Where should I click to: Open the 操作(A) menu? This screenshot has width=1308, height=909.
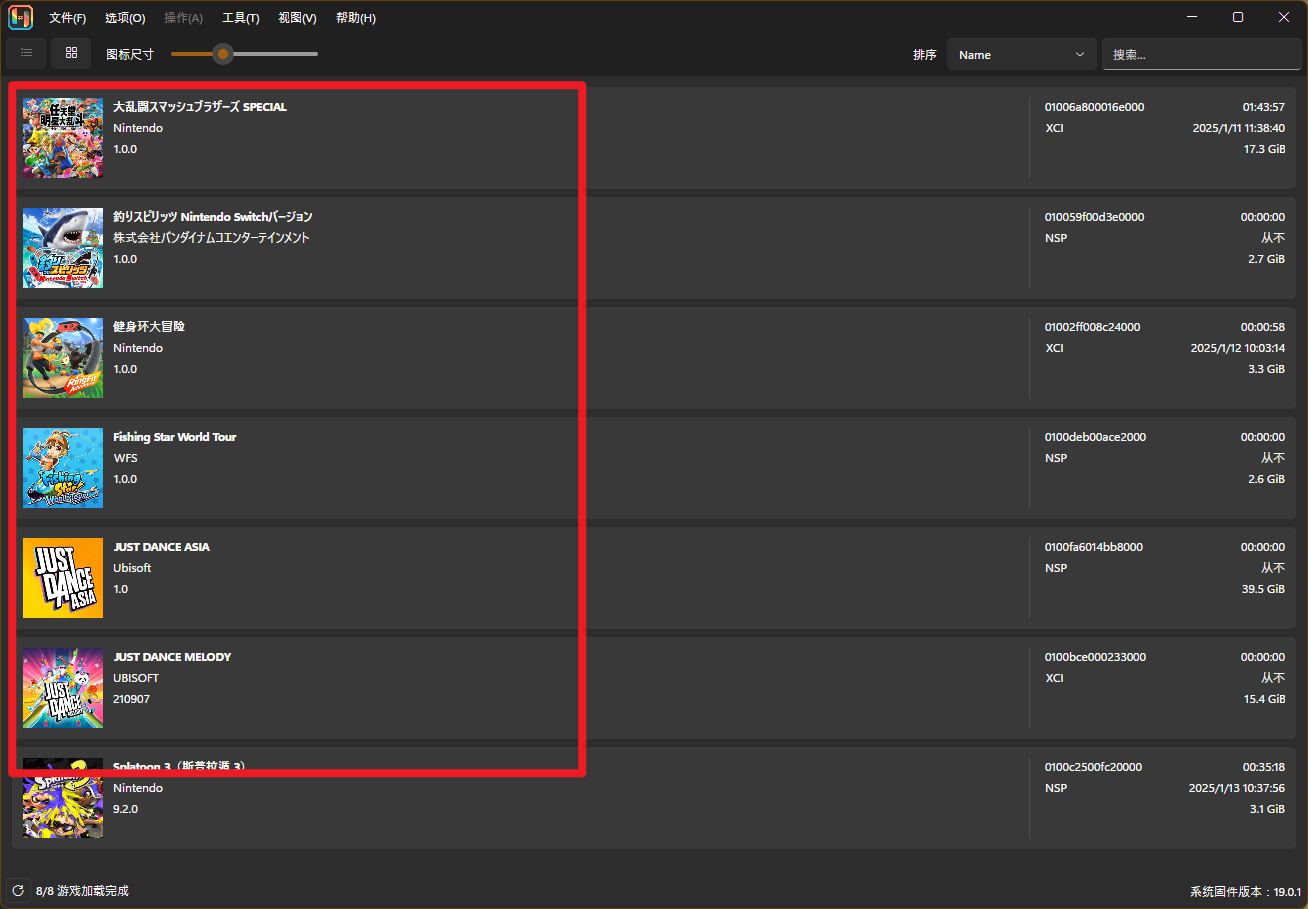[183, 18]
